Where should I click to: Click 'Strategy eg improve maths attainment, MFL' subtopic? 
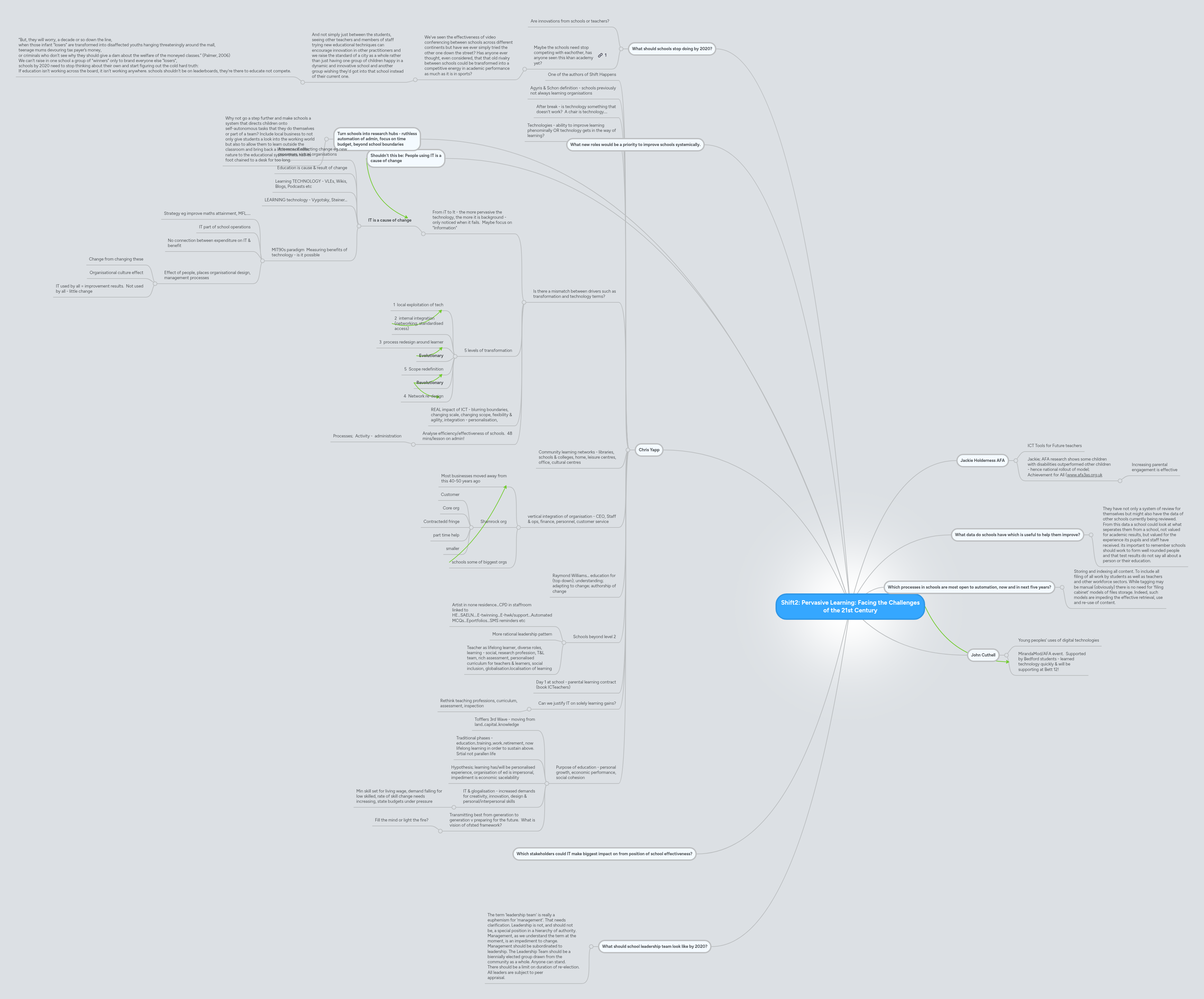point(207,213)
